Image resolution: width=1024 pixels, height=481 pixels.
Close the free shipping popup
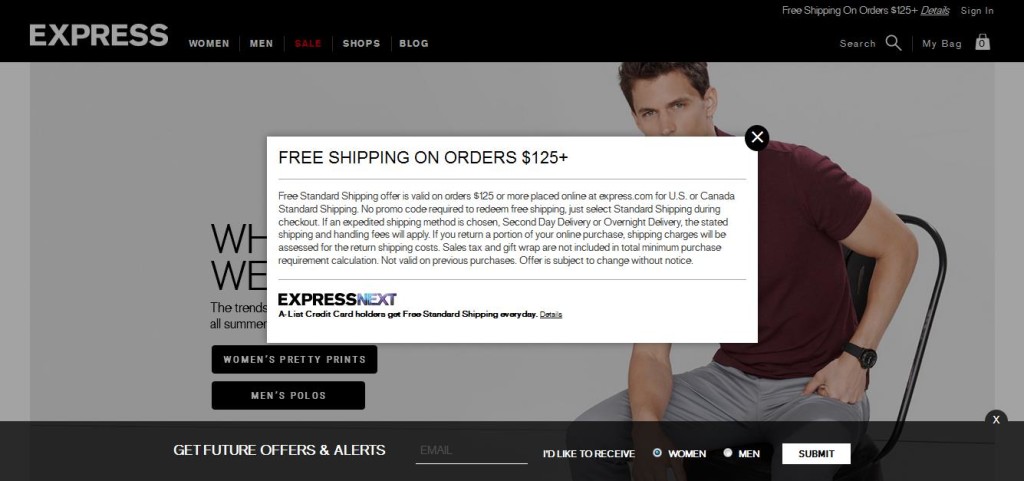coord(757,138)
